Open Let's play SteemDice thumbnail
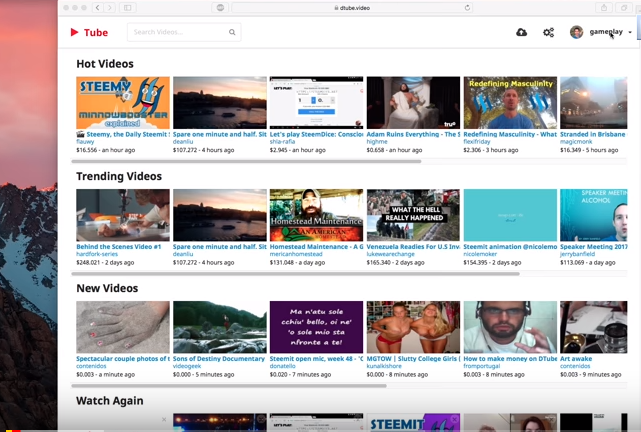 click(x=316, y=103)
